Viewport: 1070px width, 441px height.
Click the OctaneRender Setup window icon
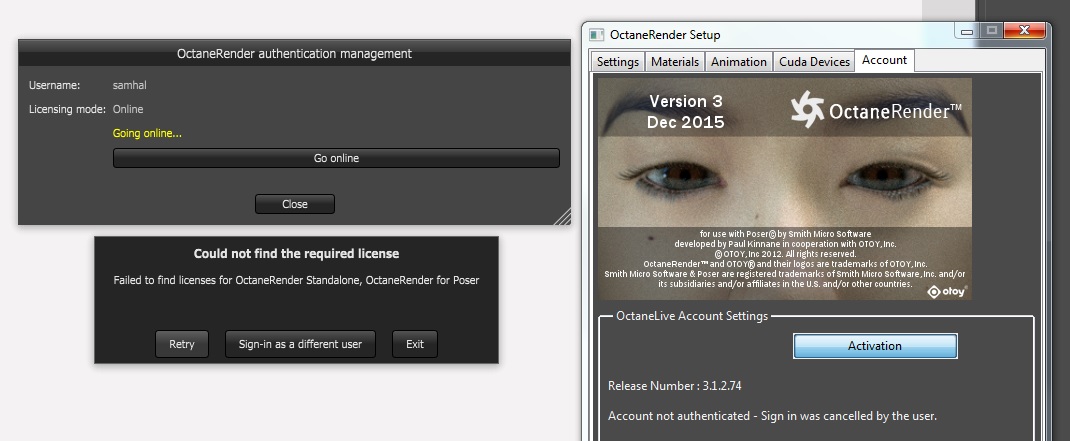[597, 35]
